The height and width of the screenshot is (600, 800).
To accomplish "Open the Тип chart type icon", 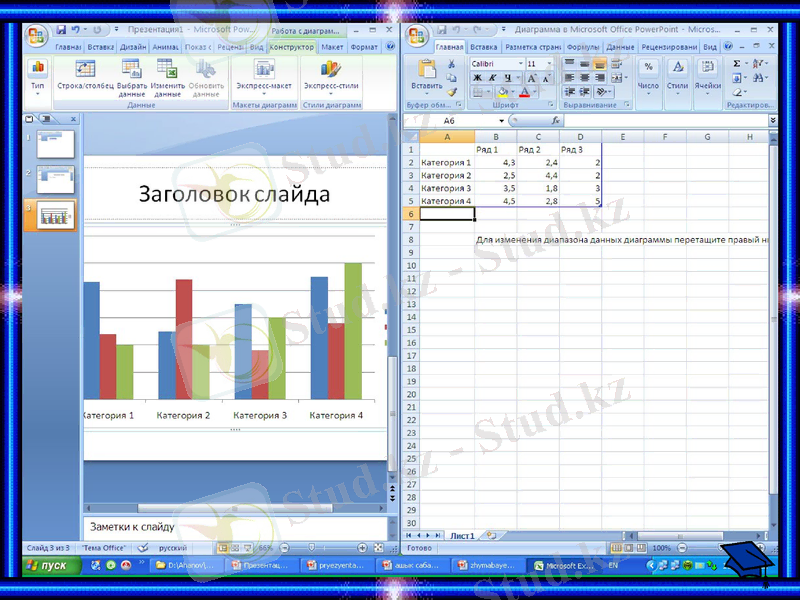I will point(37,70).
